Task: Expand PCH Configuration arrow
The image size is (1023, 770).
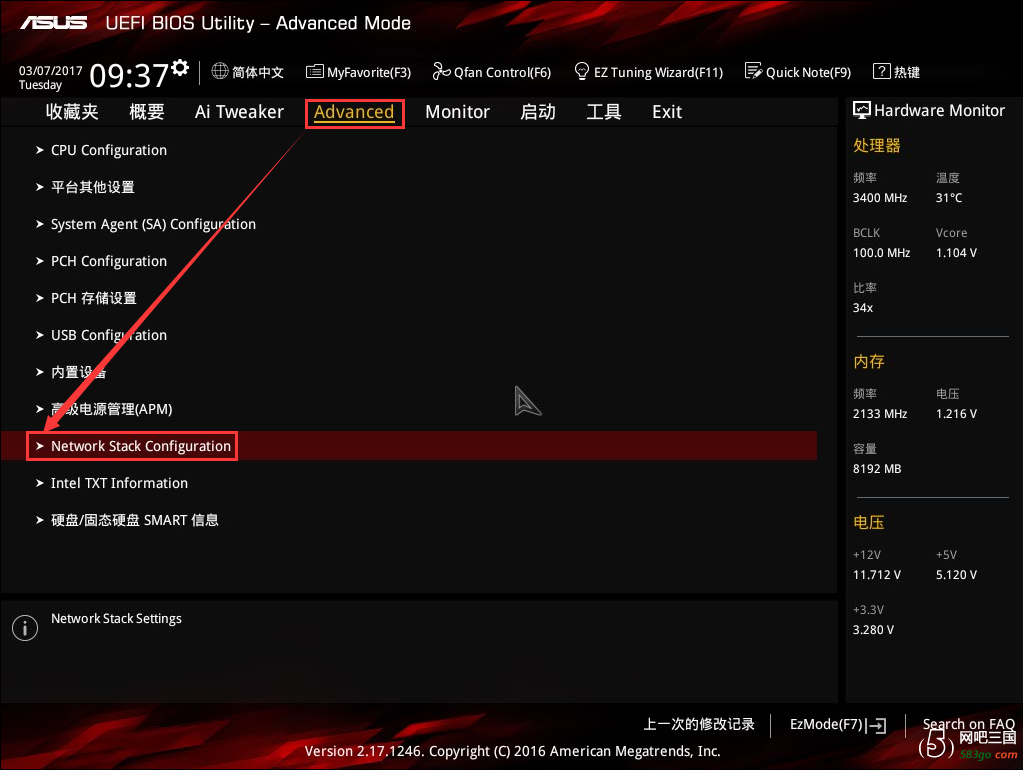Action: click(x=40, y=261)
